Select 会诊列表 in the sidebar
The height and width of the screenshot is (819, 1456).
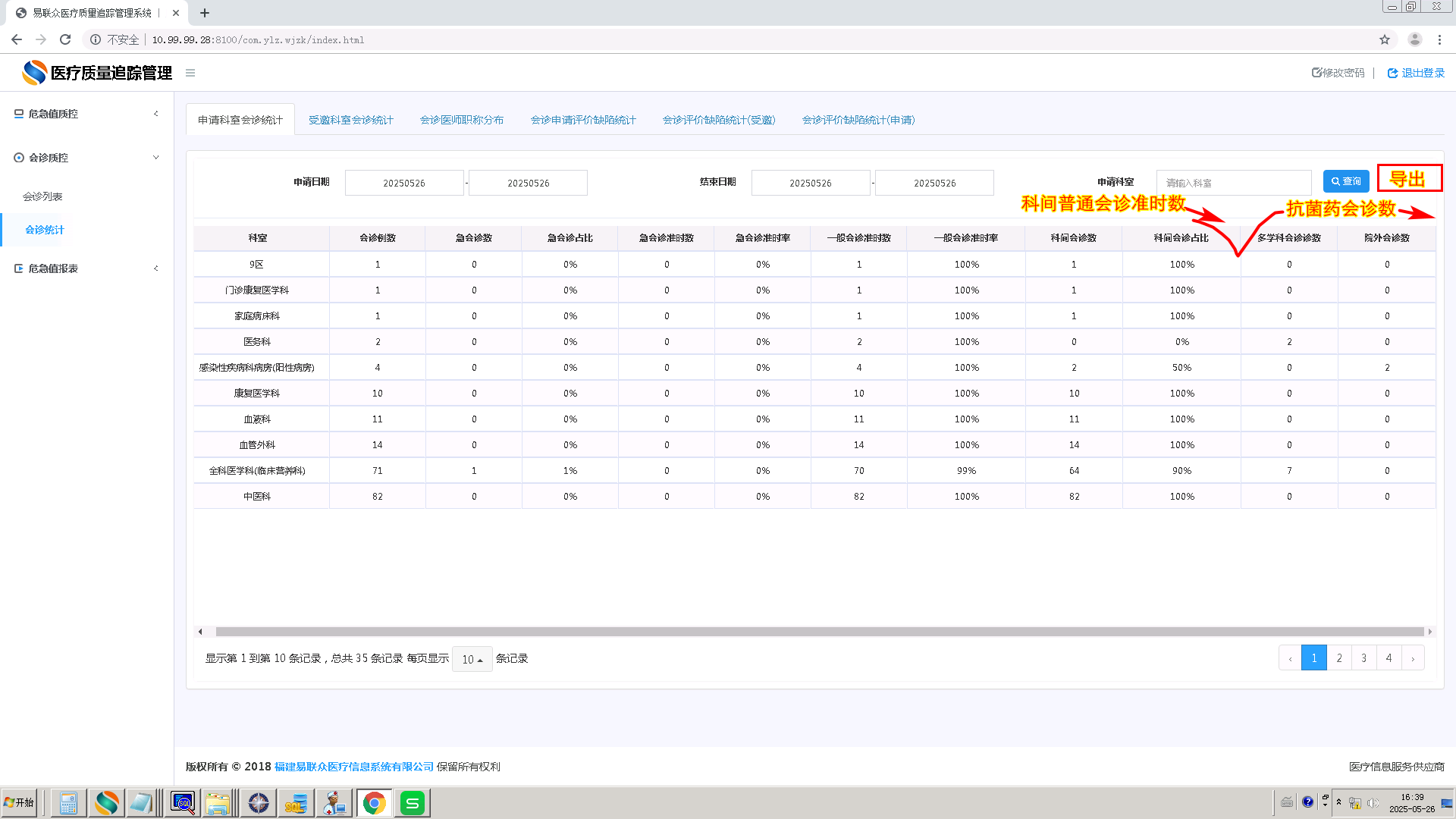pos(42,196)
